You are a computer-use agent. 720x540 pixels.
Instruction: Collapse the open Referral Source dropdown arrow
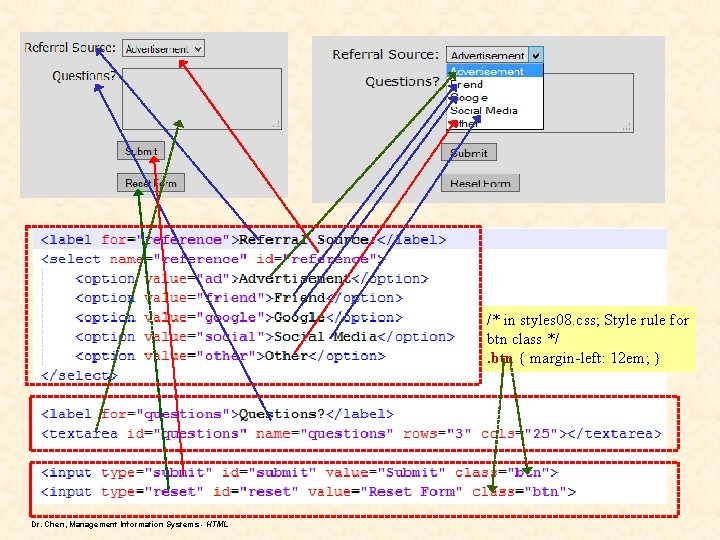click(536, 55)
